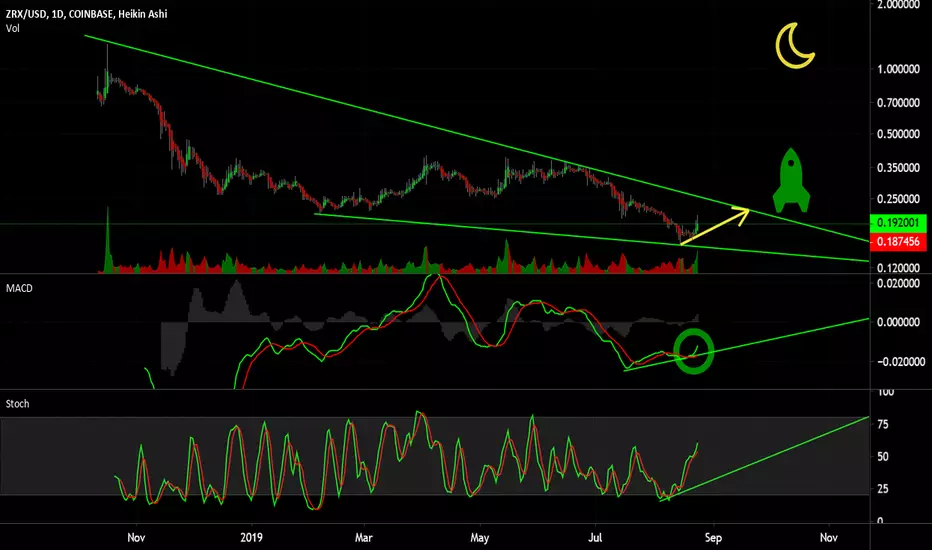The height and width of the screenshot is (550, 932).
Task: Click the Stoch 75 axis value
Action: click(883, 424)
